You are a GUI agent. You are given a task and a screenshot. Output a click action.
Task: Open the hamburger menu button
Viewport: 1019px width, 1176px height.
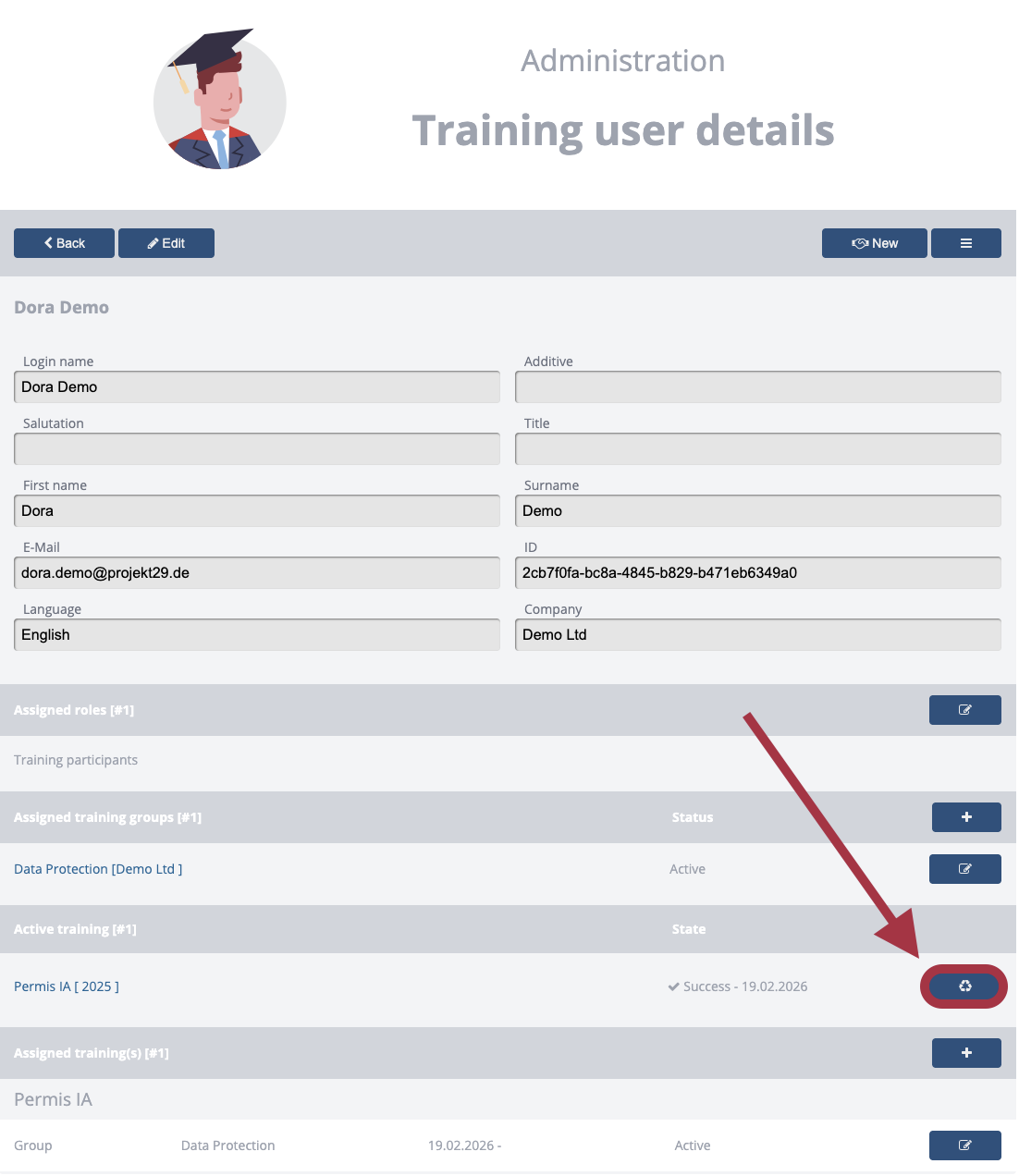pos(965,243)
